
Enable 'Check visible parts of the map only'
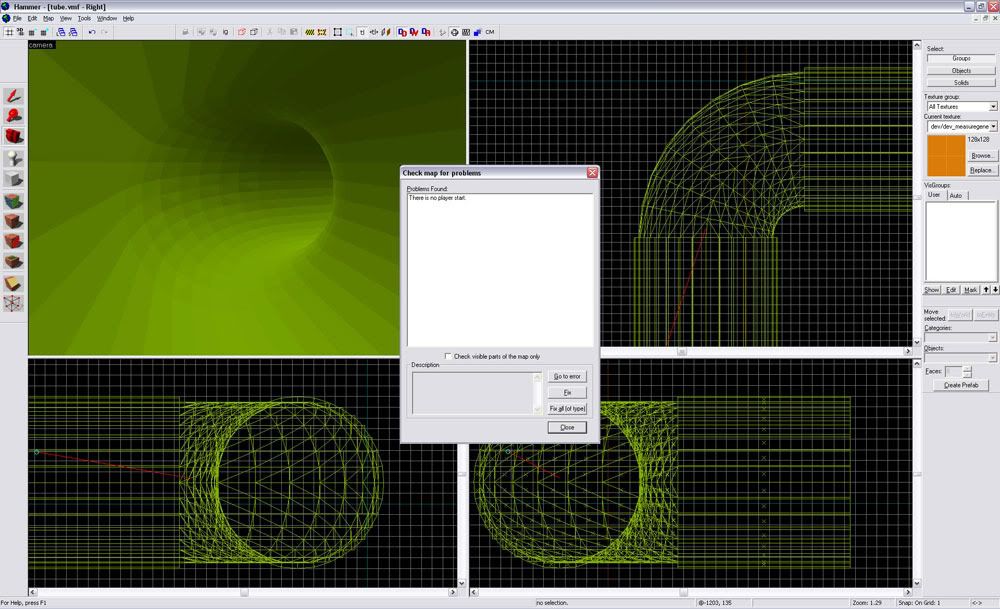tap(448, 356)
